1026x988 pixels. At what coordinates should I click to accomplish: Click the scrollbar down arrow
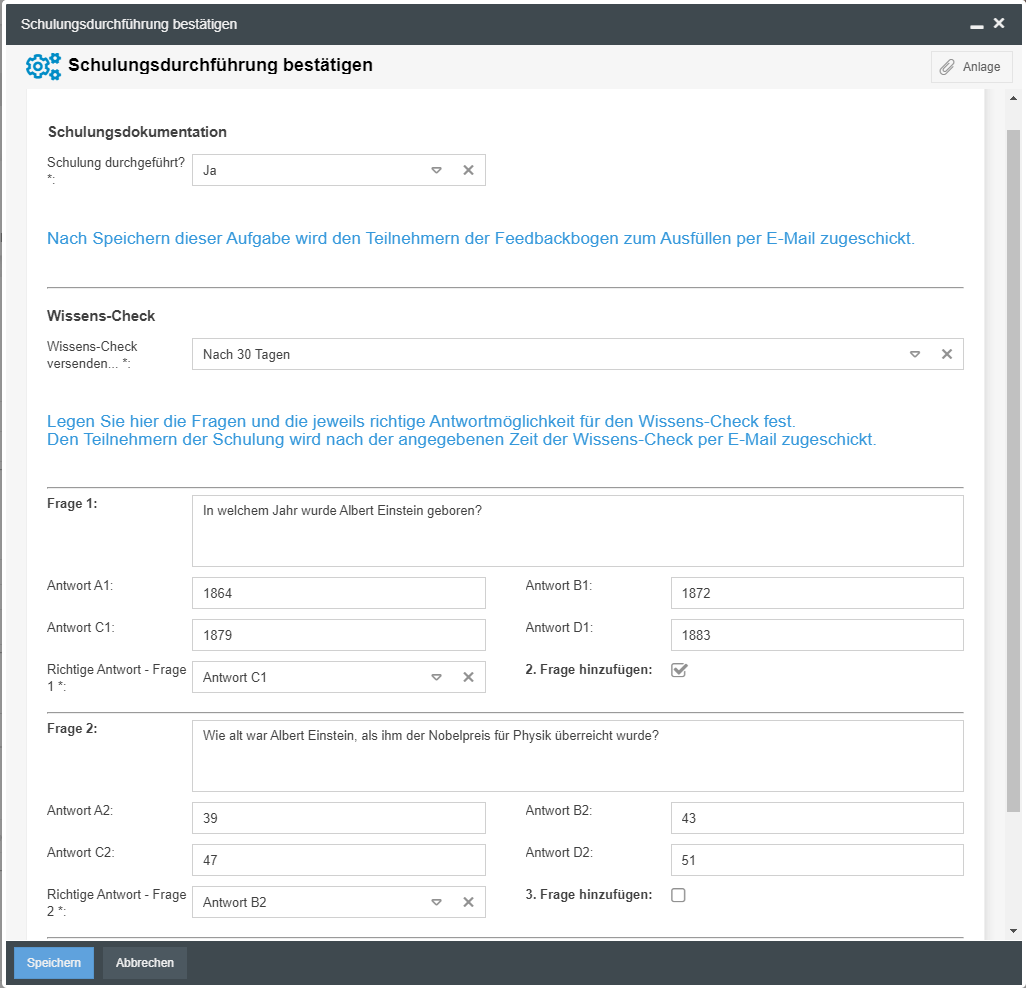pos(1014,930)
